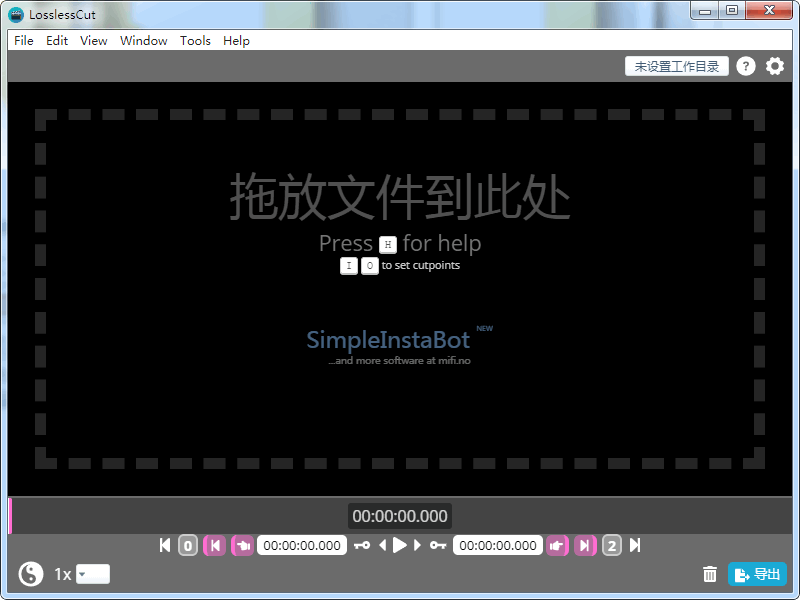Click the LosslessCut app icon in title bar
Screen dimensions: 800x600
pyautogui.click(x=16, y=14)
